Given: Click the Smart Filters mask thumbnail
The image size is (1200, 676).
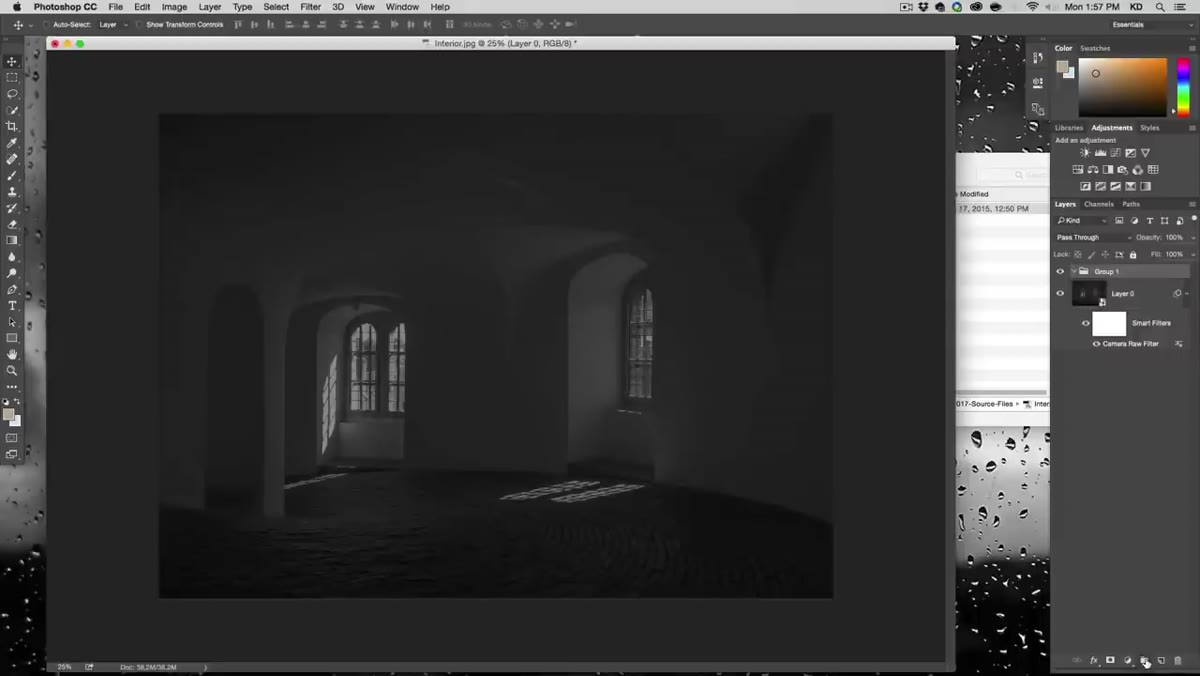Looking at the screenshot, I should 1109,323.
